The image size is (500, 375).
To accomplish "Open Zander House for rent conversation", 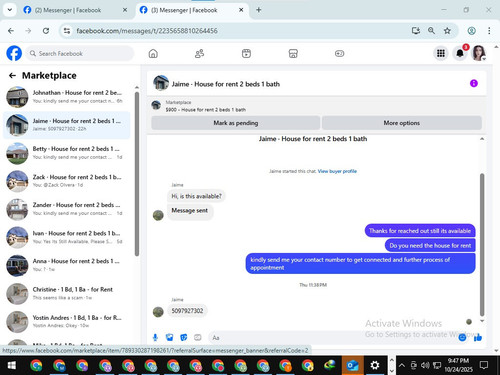I will point(66,209).
